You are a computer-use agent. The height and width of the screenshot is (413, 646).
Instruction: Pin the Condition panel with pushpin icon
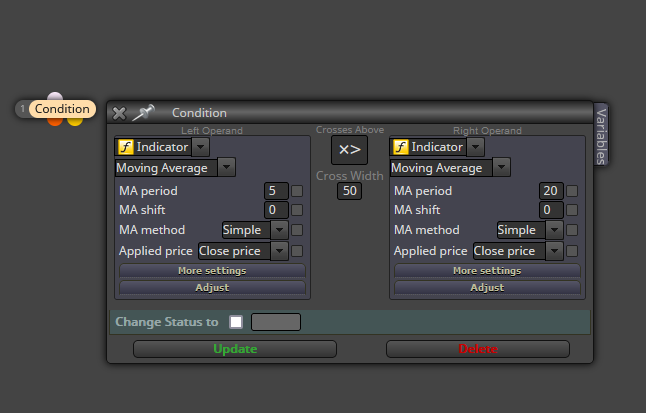coord(143,113)
